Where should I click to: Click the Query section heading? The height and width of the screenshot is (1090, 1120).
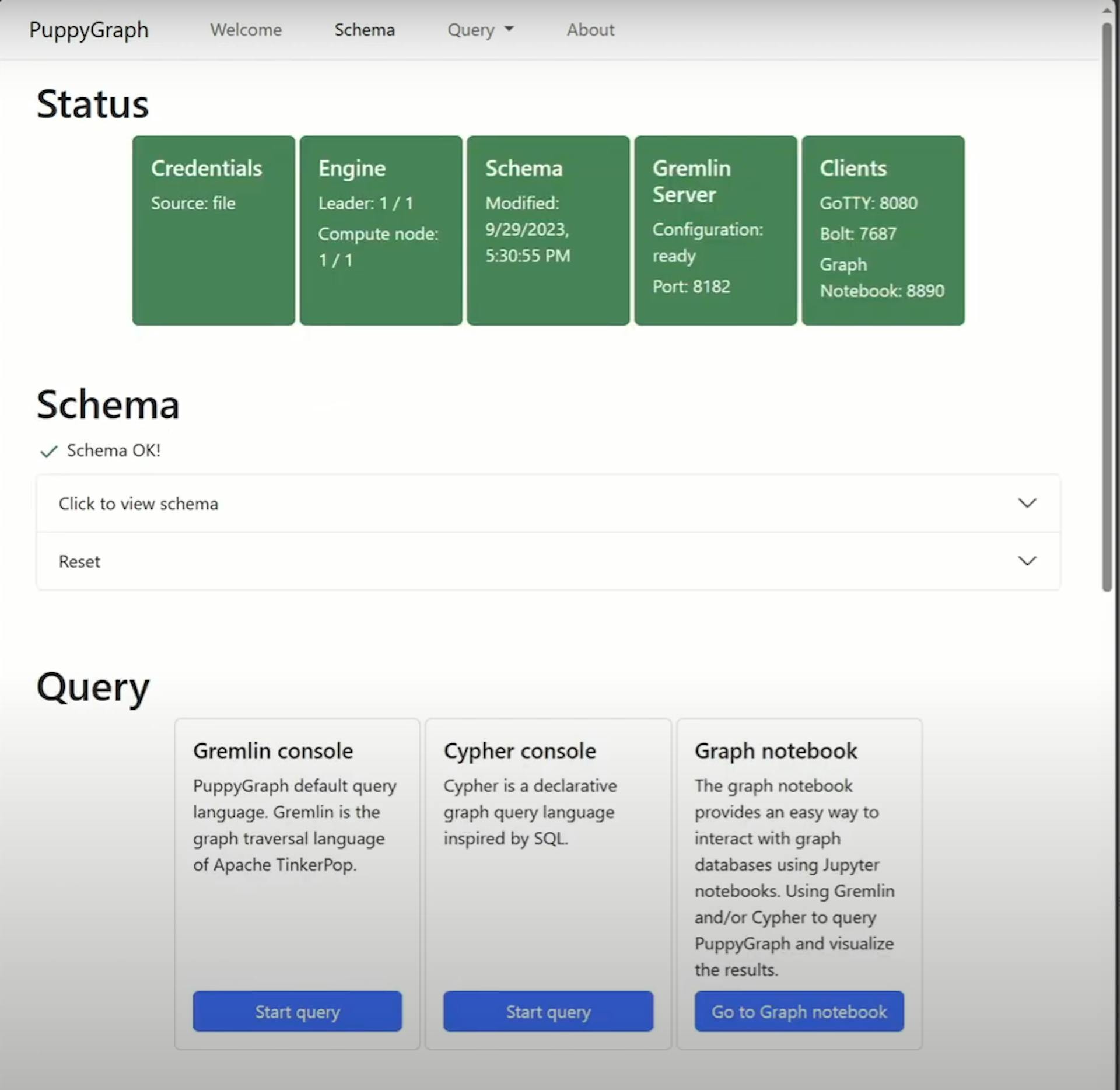(x=93, y=687)
